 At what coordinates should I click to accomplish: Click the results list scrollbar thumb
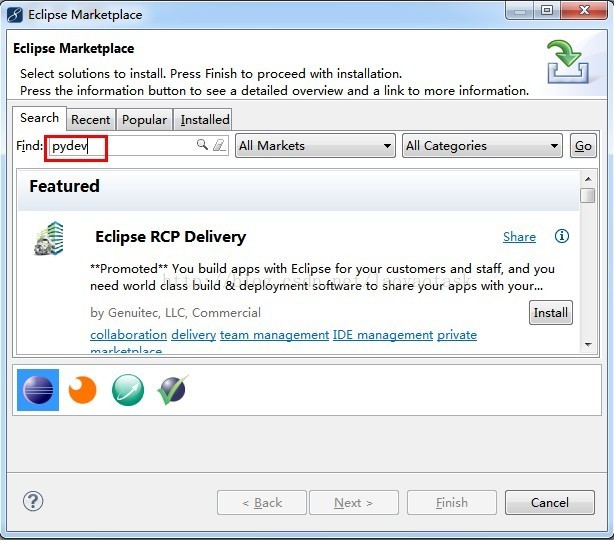(588, 195)
